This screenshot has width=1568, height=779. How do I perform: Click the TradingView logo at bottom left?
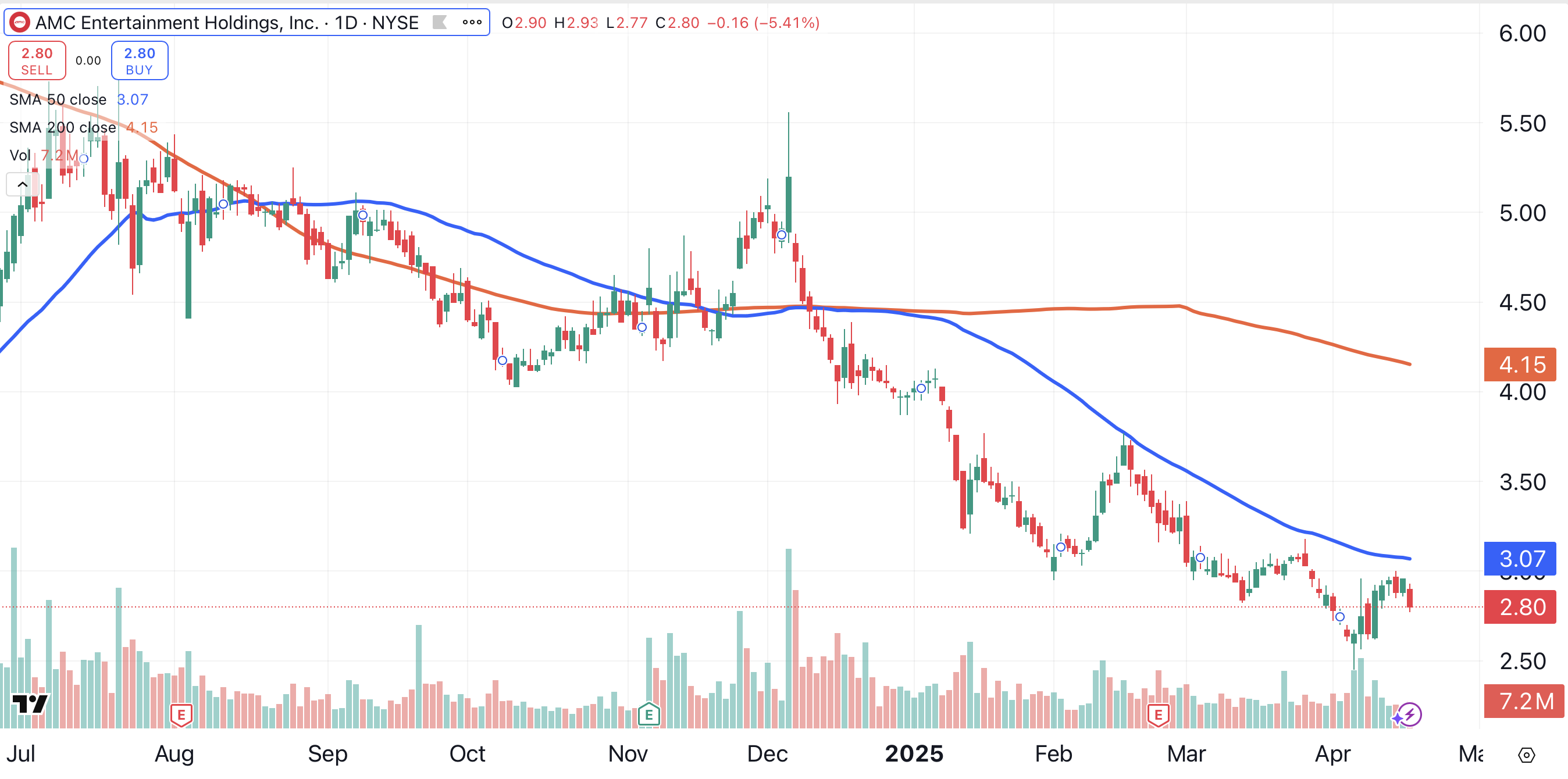pos(30,703)
